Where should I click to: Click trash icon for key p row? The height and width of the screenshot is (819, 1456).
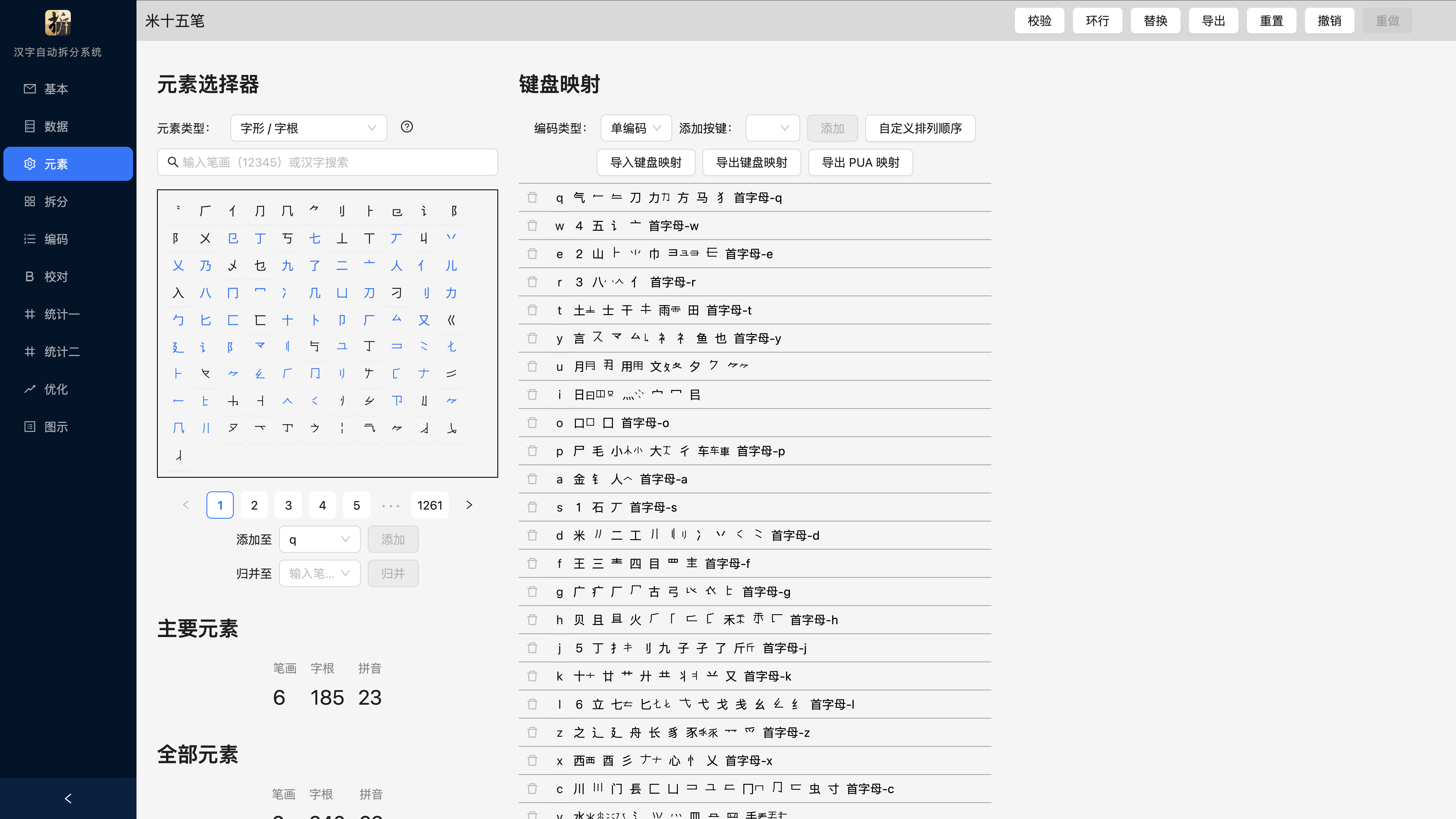(532, 450)
